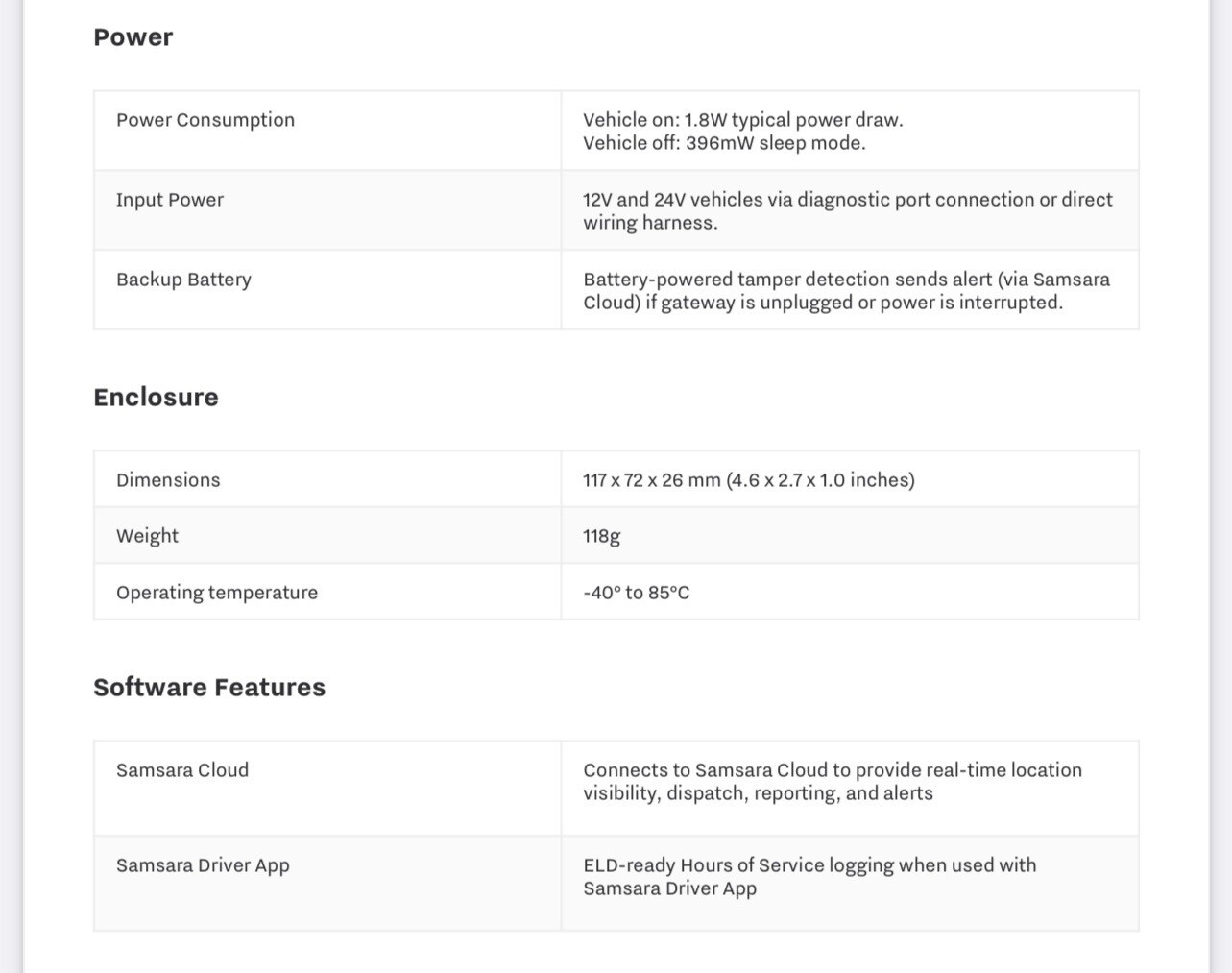Select the Backup Battery row label
The height and width of the screenshot is (973, 1232).
click(183, 280)
